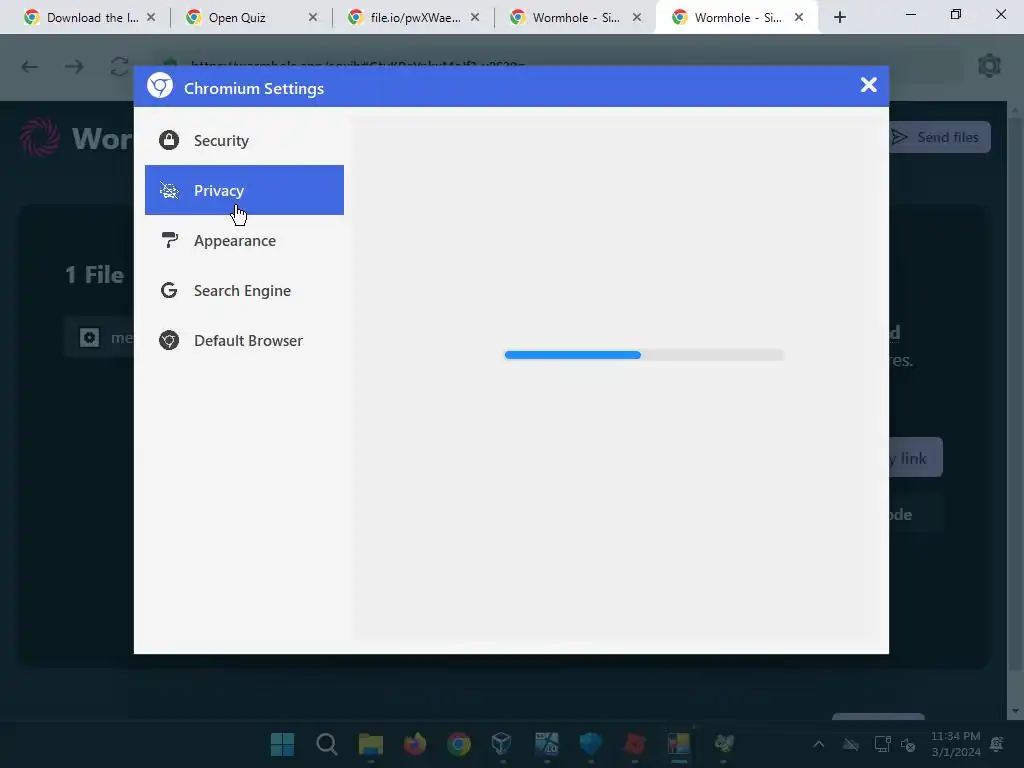Open the cube app icon in taskbar
The image size is (1024, 768).
pyautogui.click(x=502, y=744)
